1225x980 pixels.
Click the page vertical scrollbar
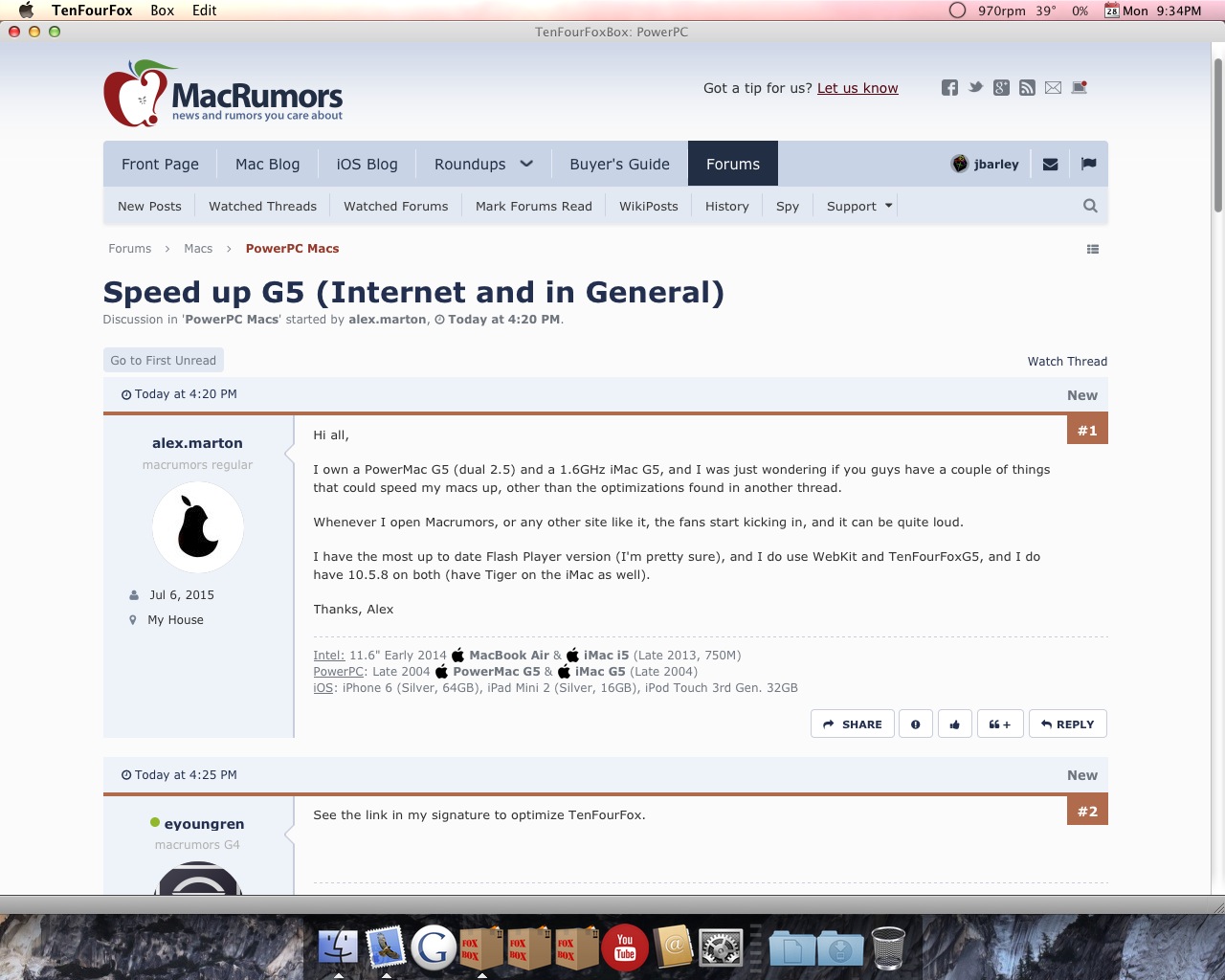(x=1217, y=134)
